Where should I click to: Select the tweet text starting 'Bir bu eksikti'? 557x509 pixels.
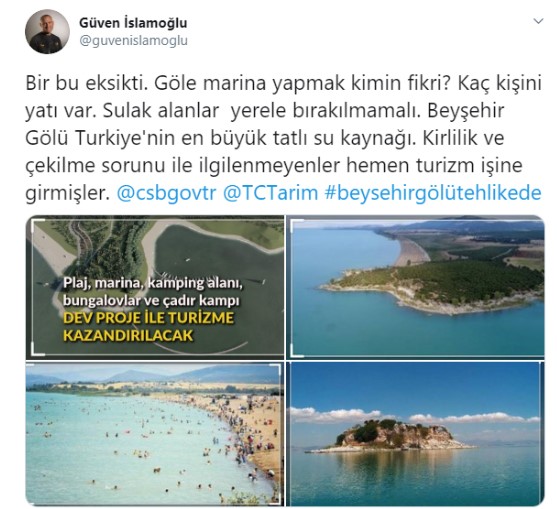(283, 138)
